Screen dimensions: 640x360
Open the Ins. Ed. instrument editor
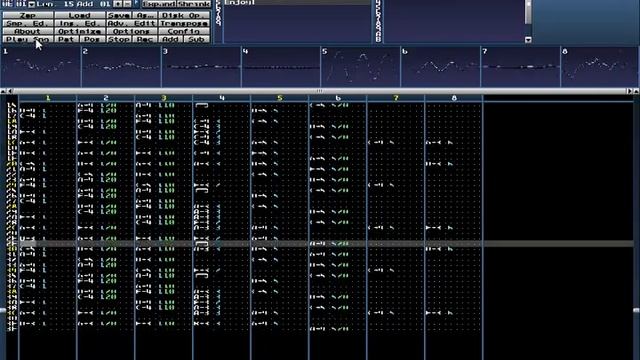80,24
